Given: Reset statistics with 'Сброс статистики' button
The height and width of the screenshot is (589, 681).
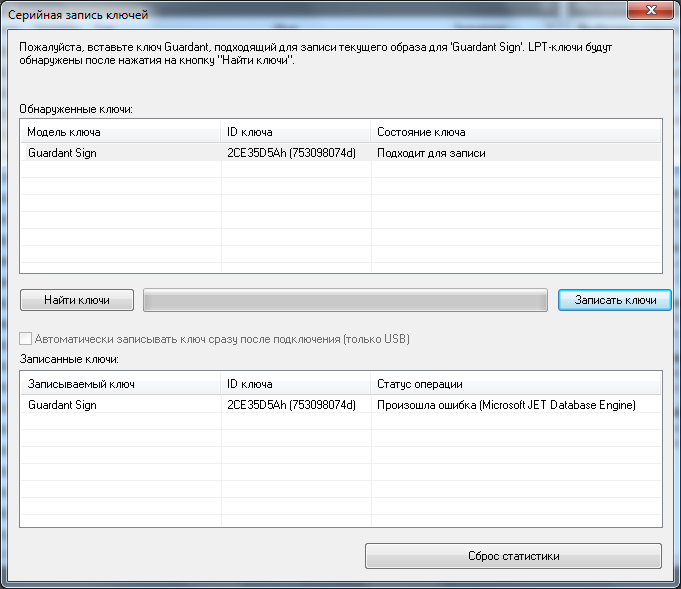Looking at the screenshot, I should (x=513, y=556).
